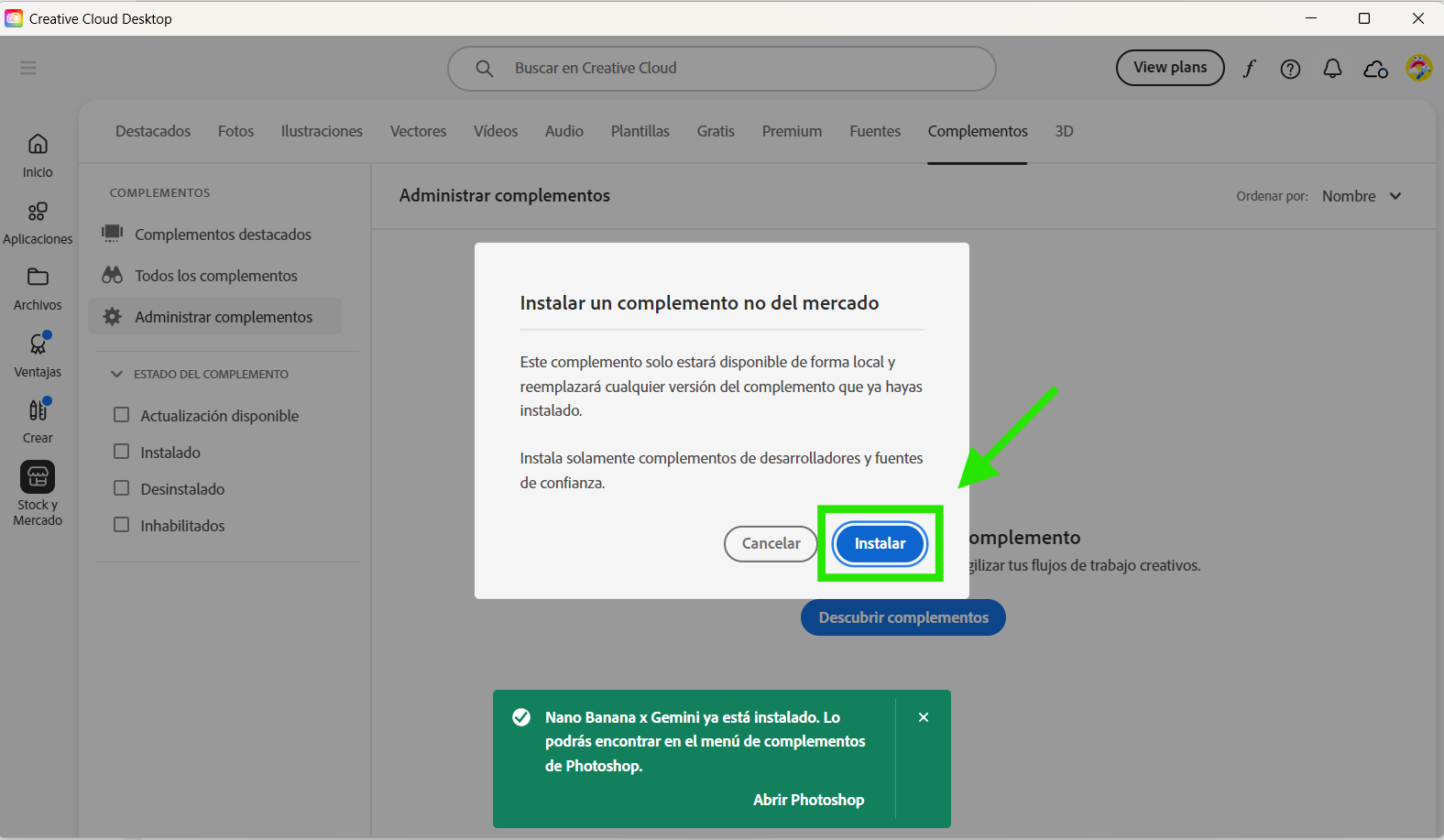Click the View plans button
Viewport: 1444px width, 840px height.
(1170, 68)
